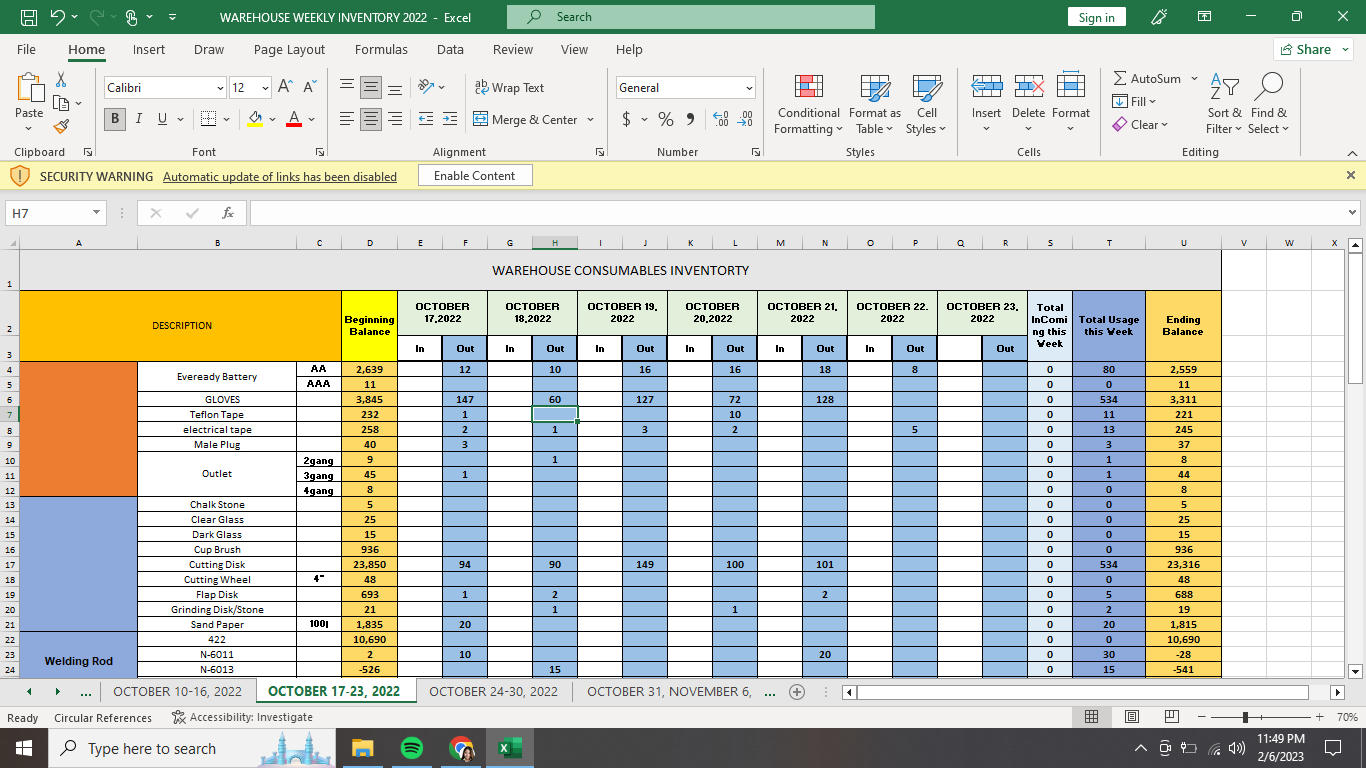Viewport: 1366px width, 768px height.
Task: Toggle align right
Action: pos(395,120)
